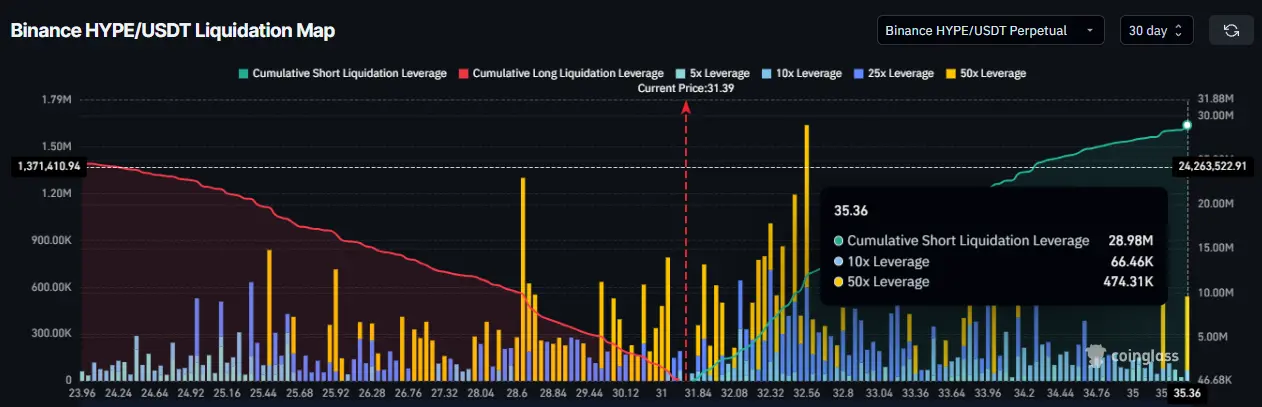Toggle the 50x Leverage legend series

(986, 73)
